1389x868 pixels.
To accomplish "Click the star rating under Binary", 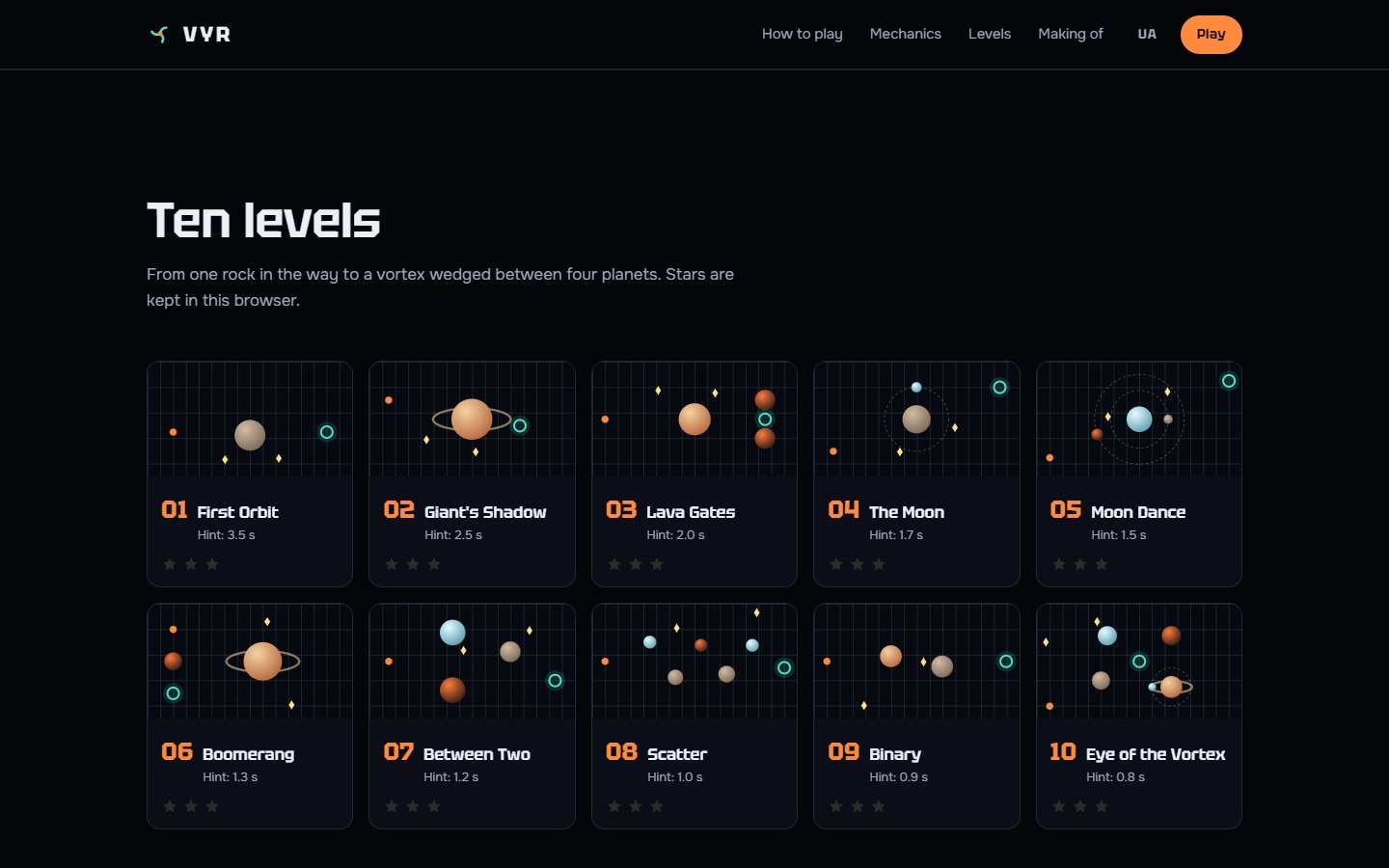I will coord(858,806).
